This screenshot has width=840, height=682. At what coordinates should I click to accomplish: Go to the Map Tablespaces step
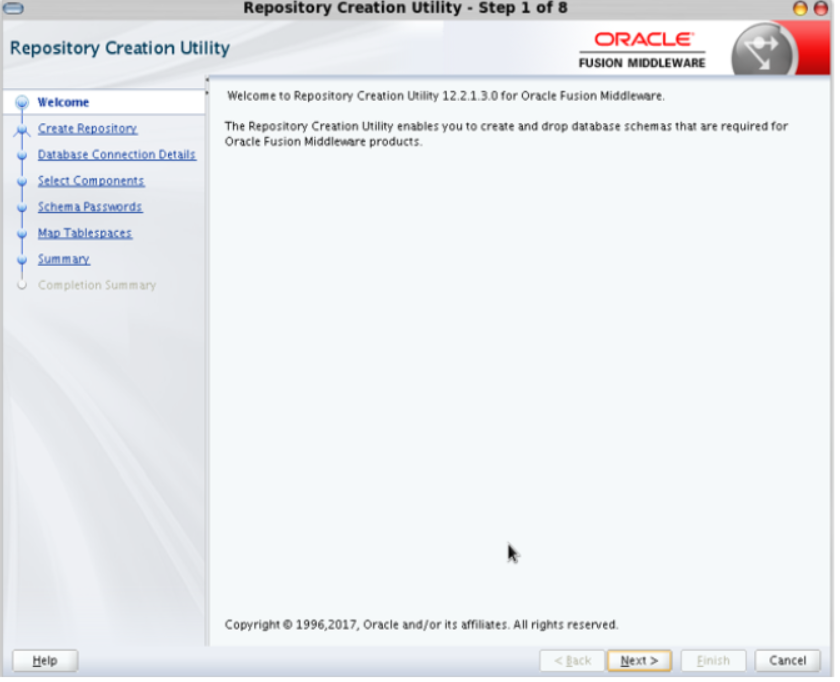(85, 233)
